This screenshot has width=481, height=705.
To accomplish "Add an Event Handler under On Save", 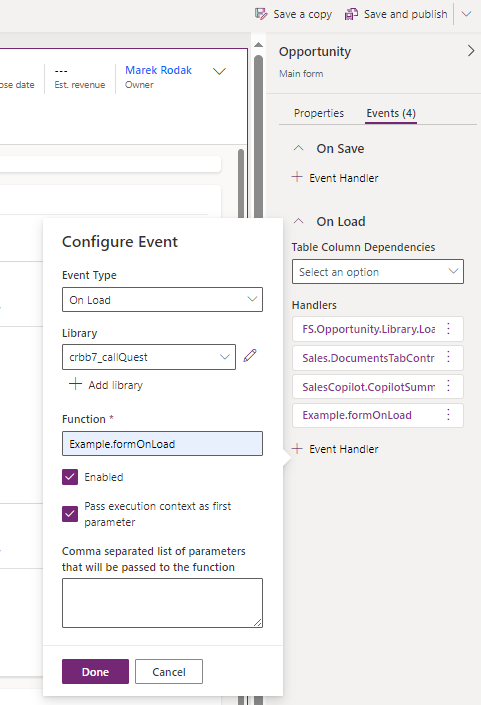I will [x=335, y=178].
